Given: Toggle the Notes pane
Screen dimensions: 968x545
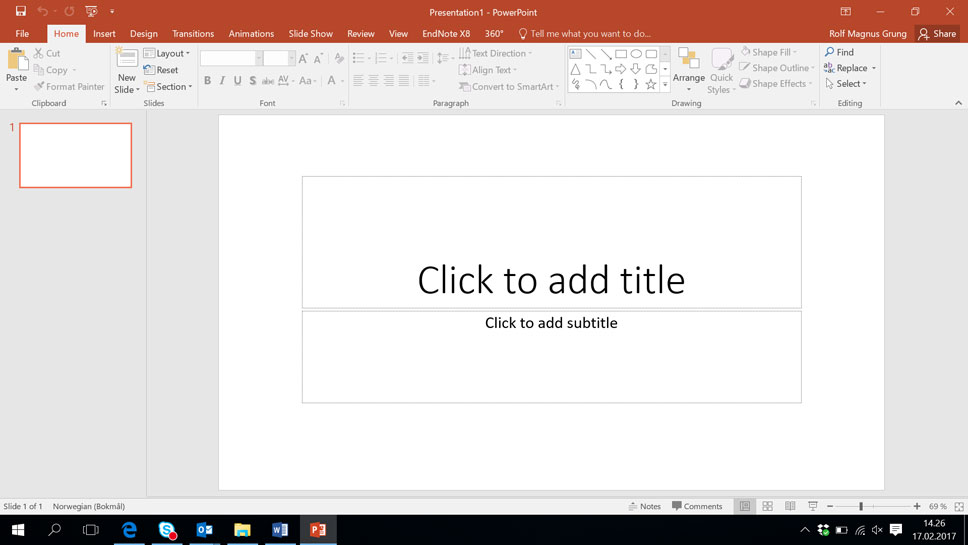Looking at the screenshot, I should coord(645,506).
